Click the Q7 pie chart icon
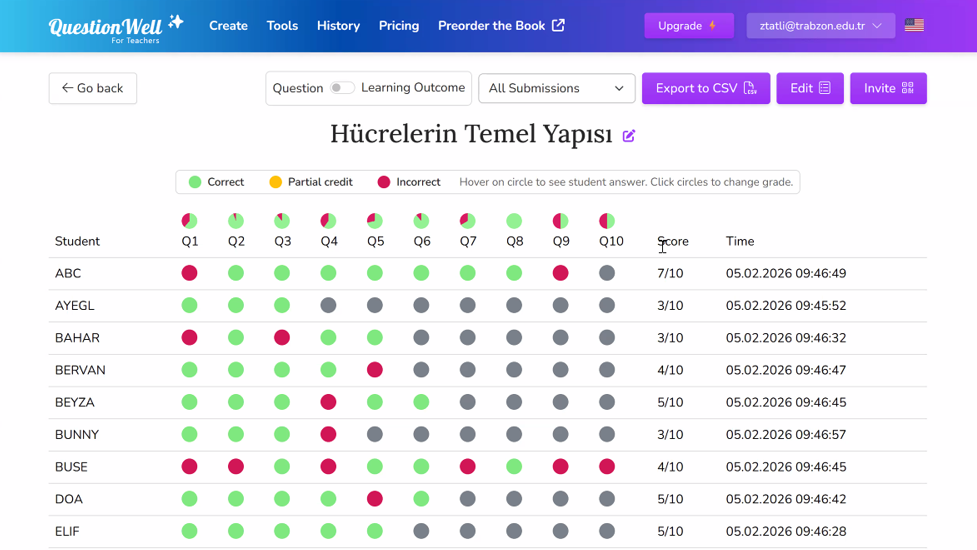Screen dimensions: 977x550 tap(467, 221)
